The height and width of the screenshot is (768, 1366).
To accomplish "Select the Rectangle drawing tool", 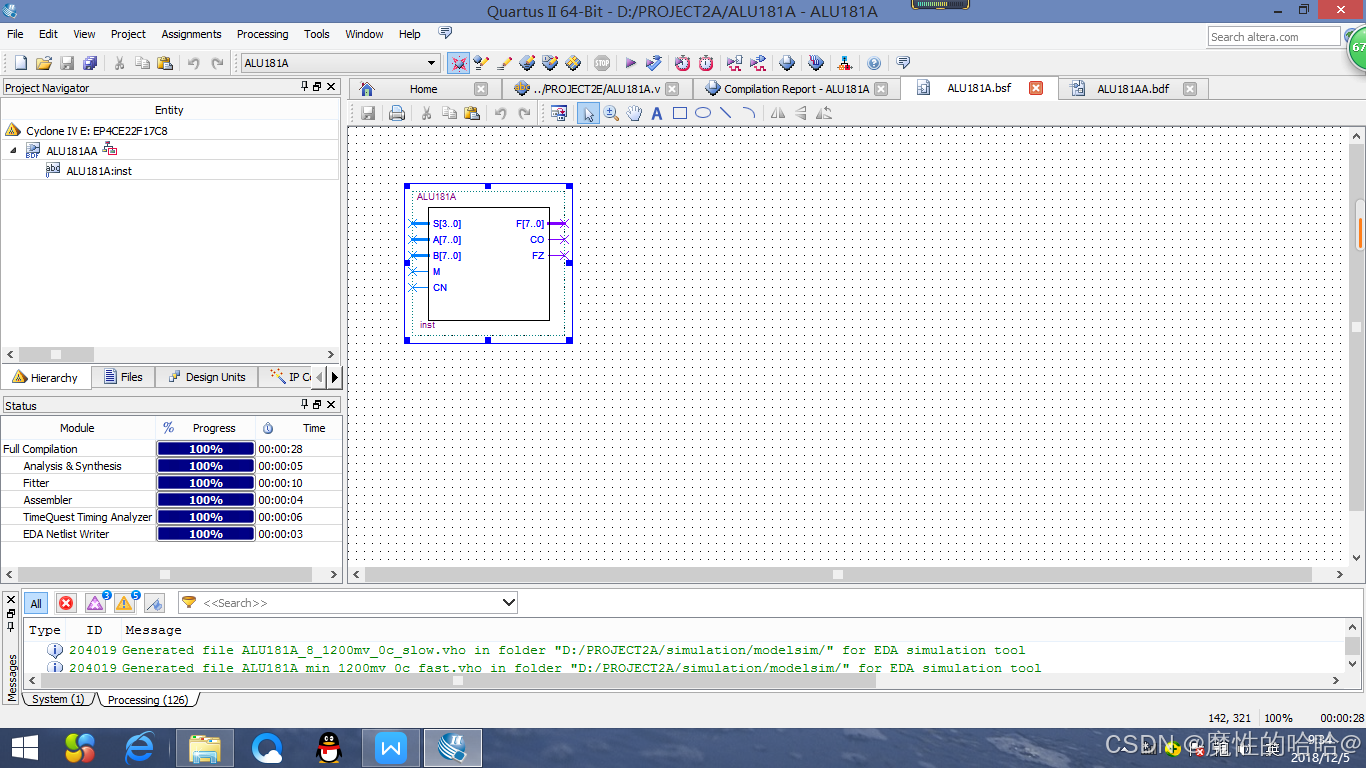I will (680, 113).
